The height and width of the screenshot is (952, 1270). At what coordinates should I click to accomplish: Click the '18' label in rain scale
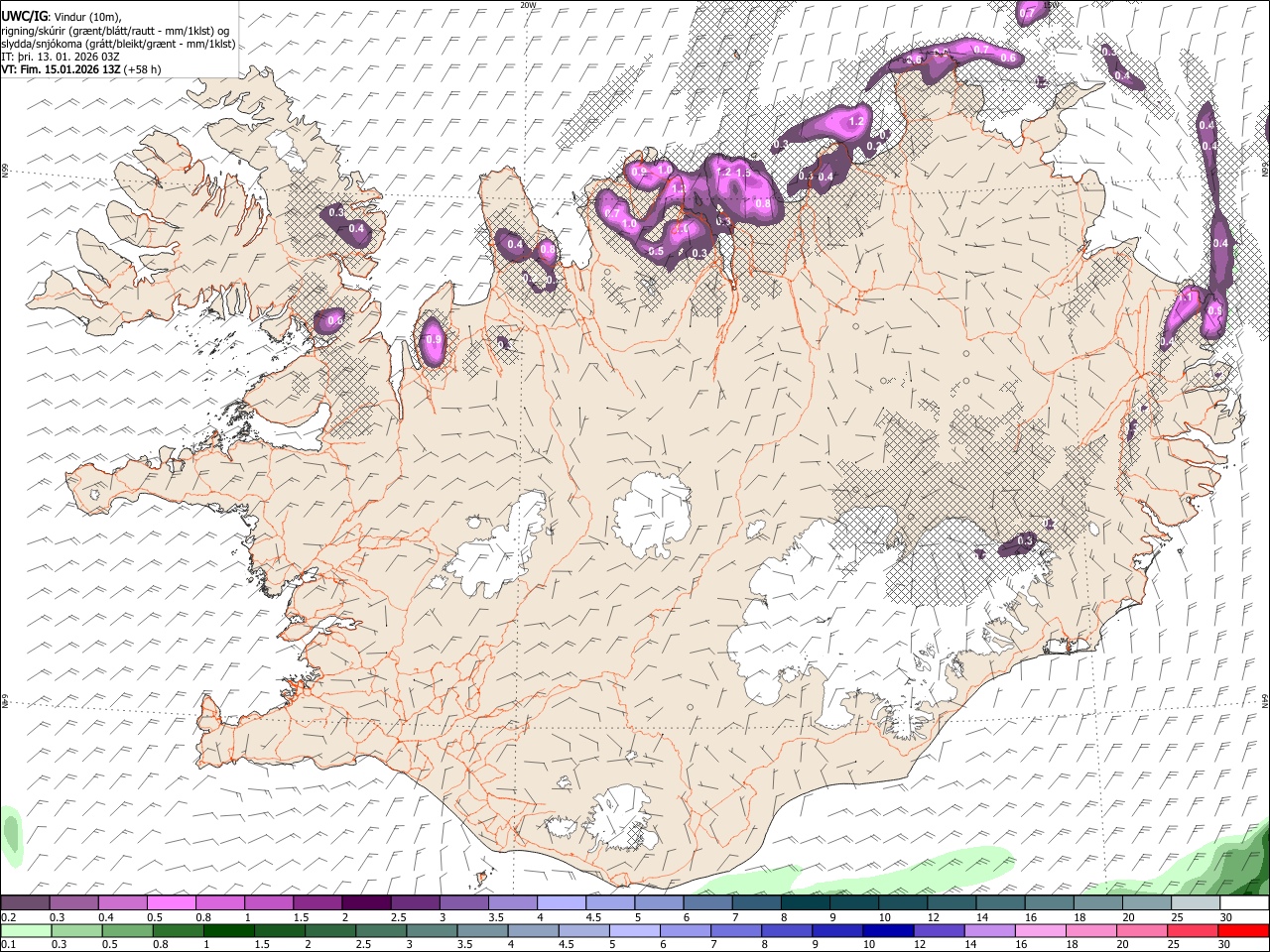pos(1071,944)
